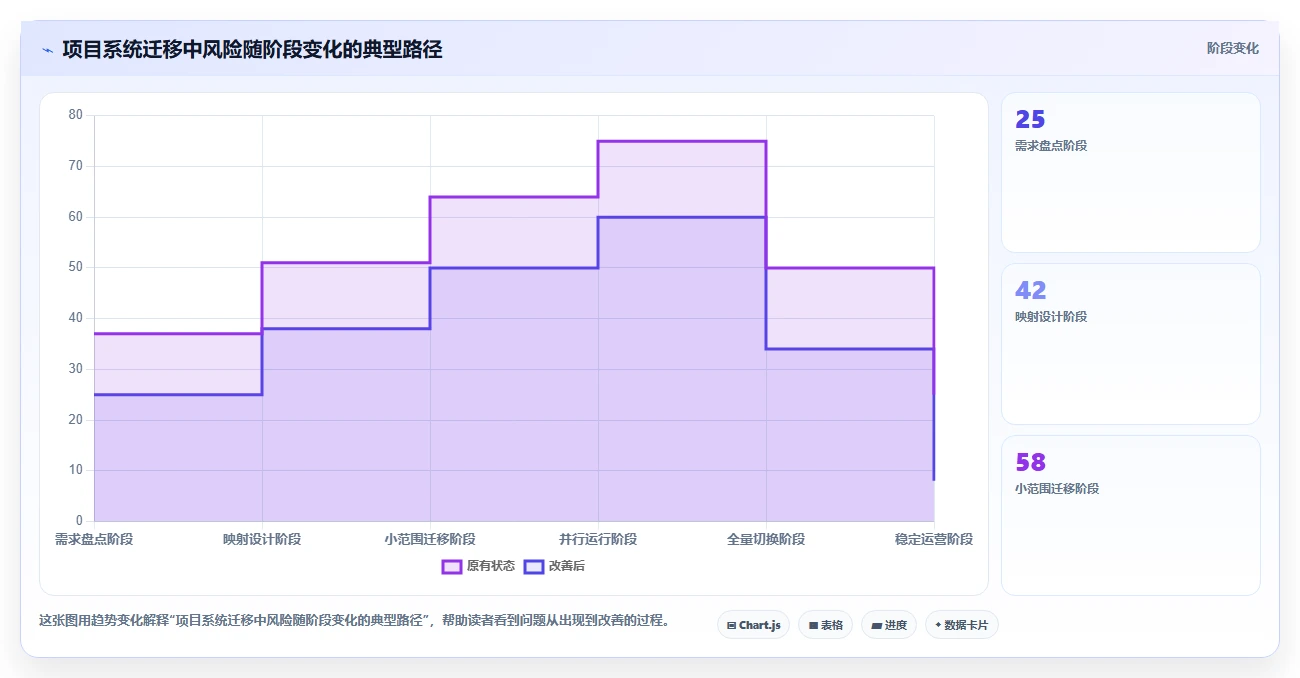Click the y-axis value 50
The height and width of the screenshot is (678, 1300).
click(x=76, y=267)
